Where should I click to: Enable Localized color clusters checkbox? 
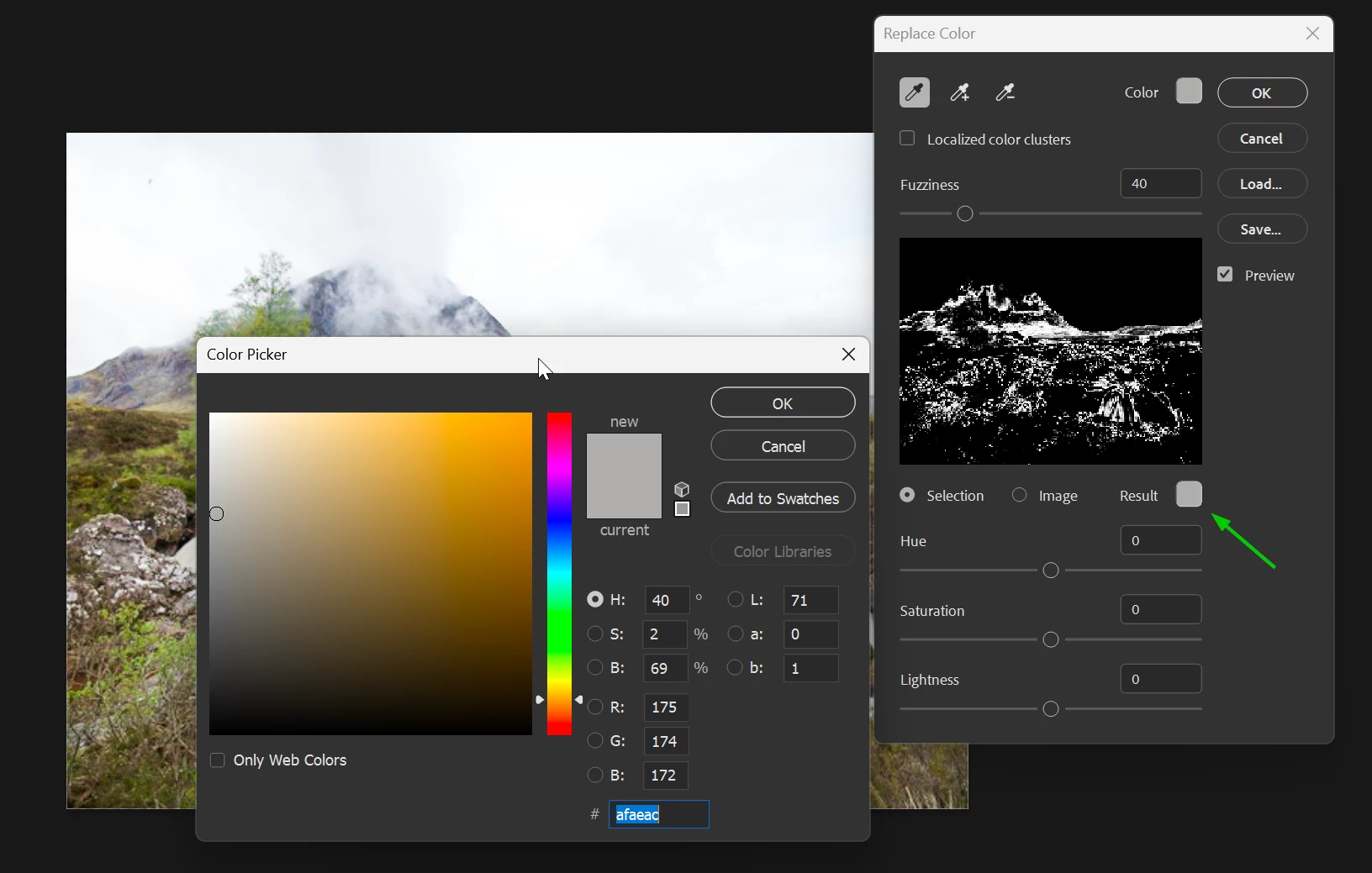pos(907,139)
